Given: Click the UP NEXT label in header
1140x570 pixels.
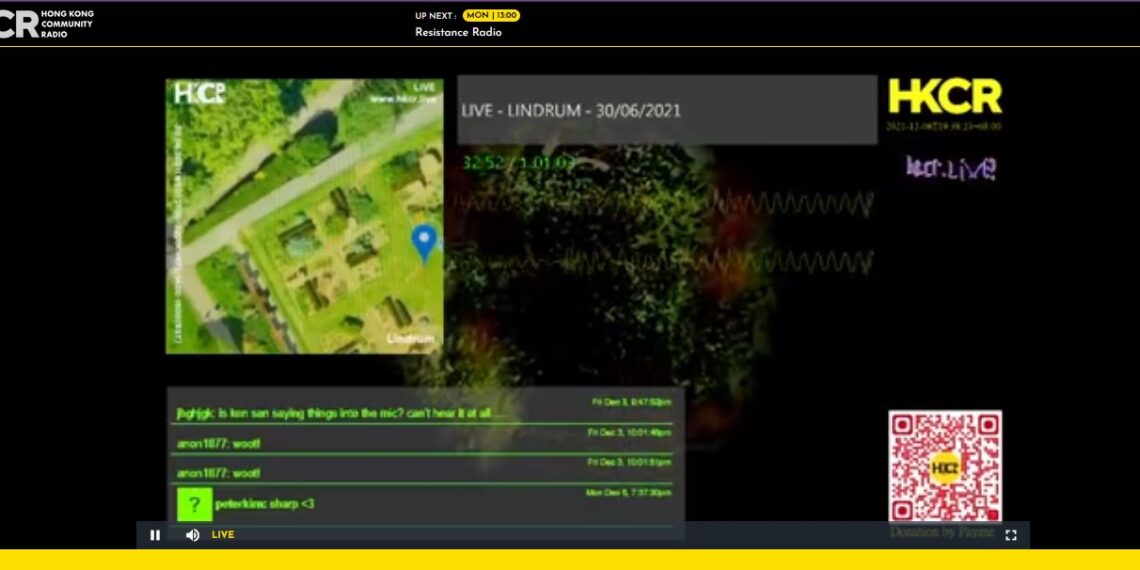Looking at the screenshot, I should 435,15.
